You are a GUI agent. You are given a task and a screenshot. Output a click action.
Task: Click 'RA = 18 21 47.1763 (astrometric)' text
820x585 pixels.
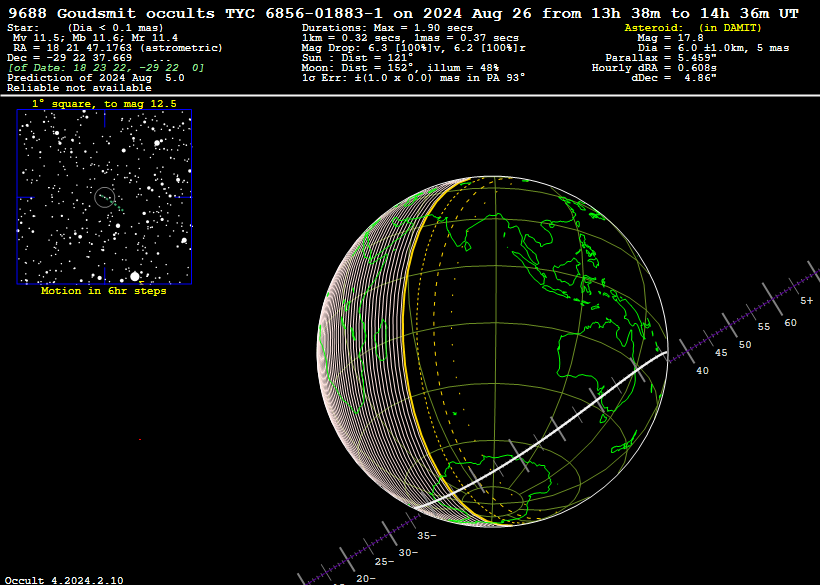click(118, 48)
